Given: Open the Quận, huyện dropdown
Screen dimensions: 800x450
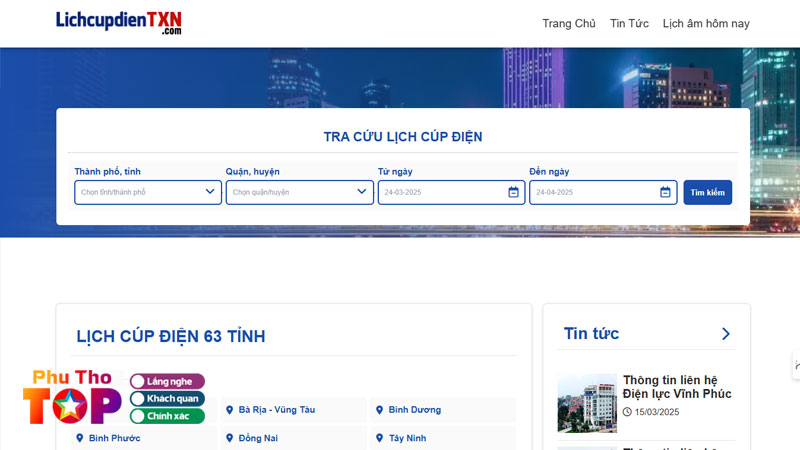Looking at the screenshot, I should tap(299, 192).
